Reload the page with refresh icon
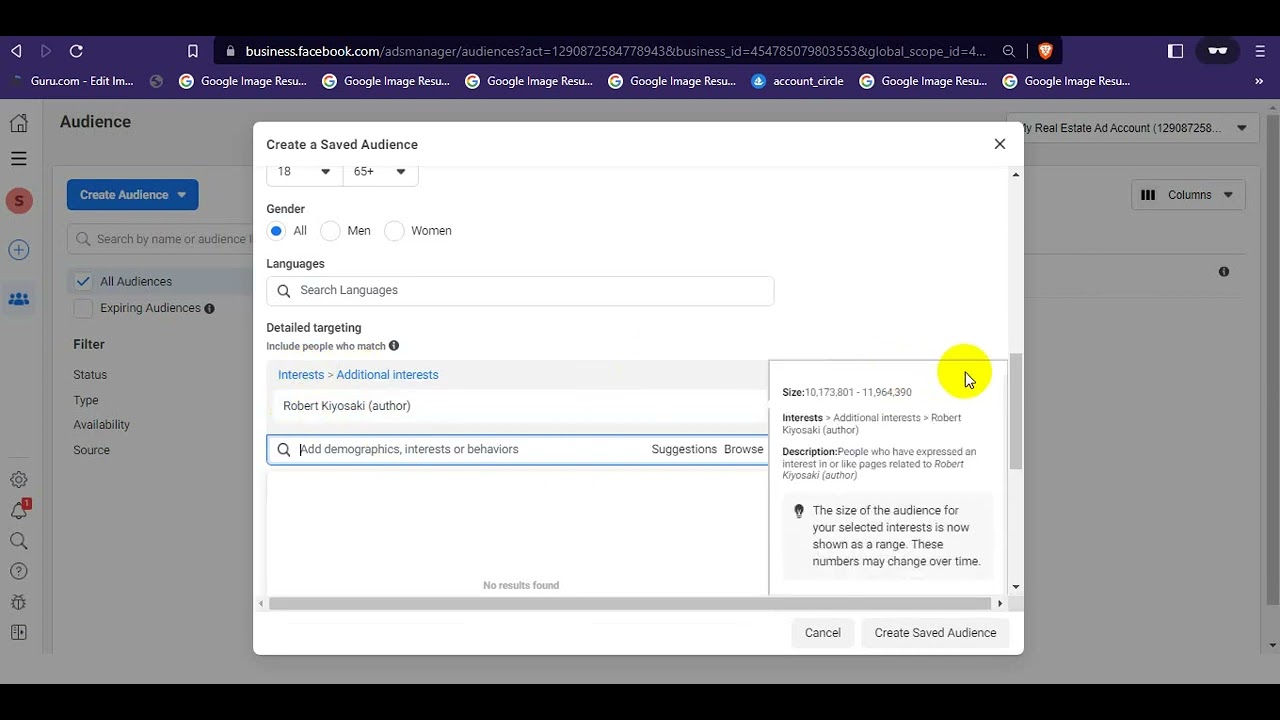This screenshot has height=720, width=1280. point(76,51)
